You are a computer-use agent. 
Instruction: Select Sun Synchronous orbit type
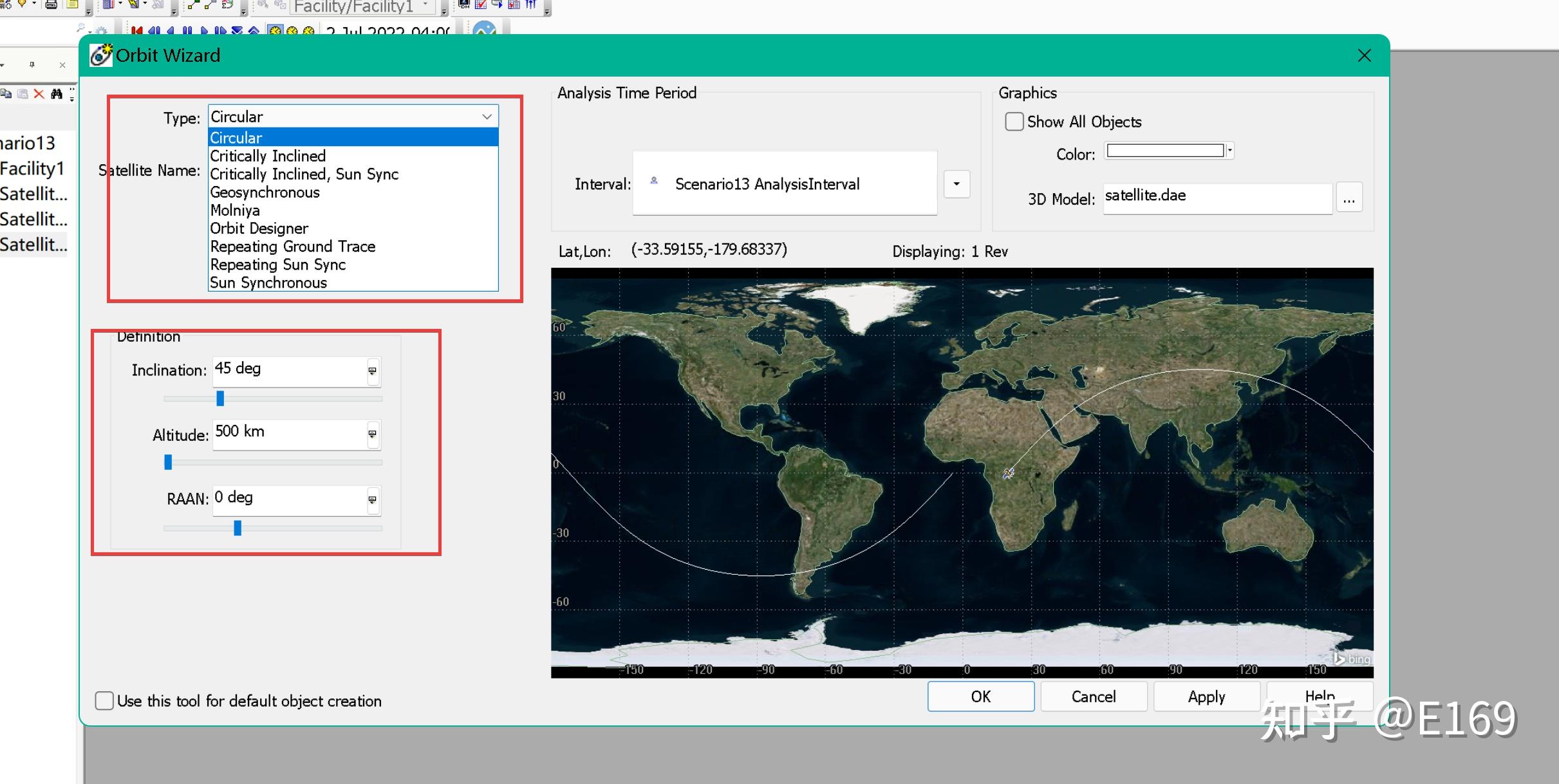pos(268,283)
